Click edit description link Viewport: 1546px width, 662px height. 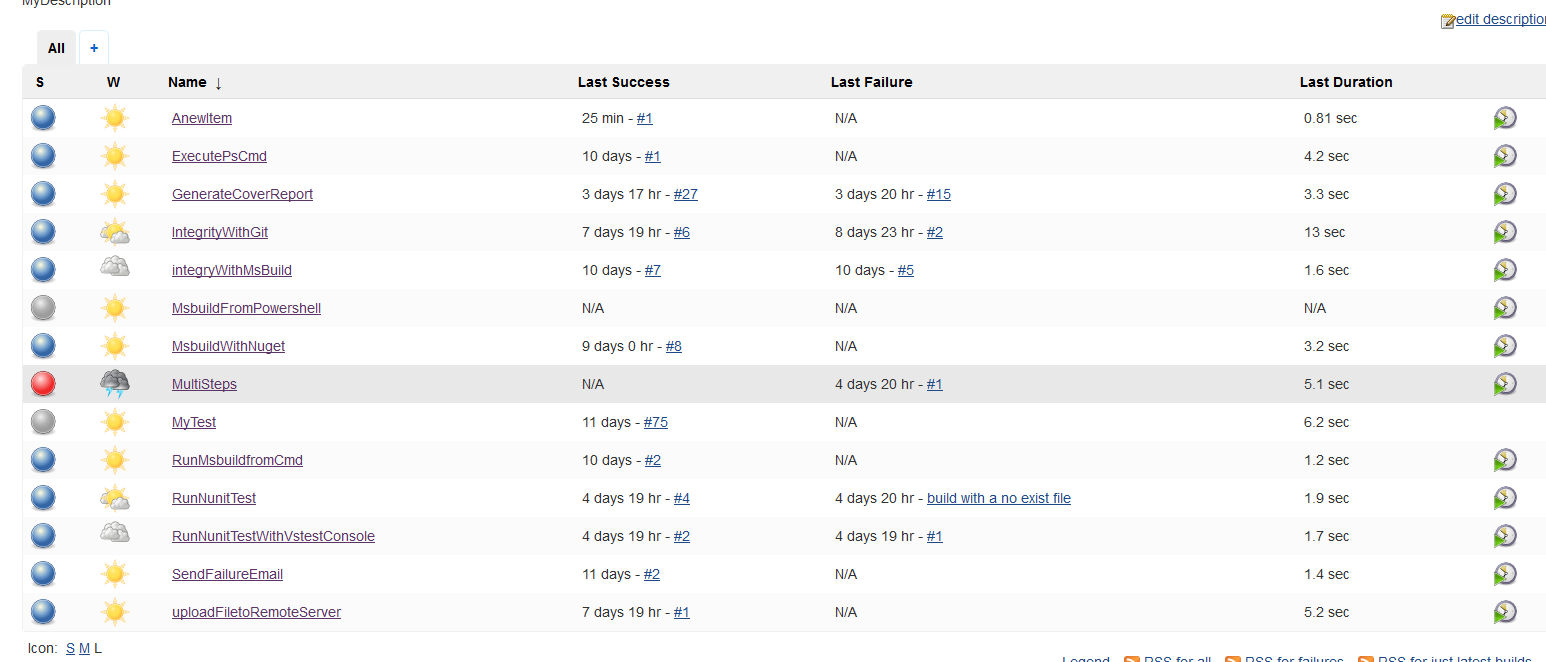[x=1499, y=19]
